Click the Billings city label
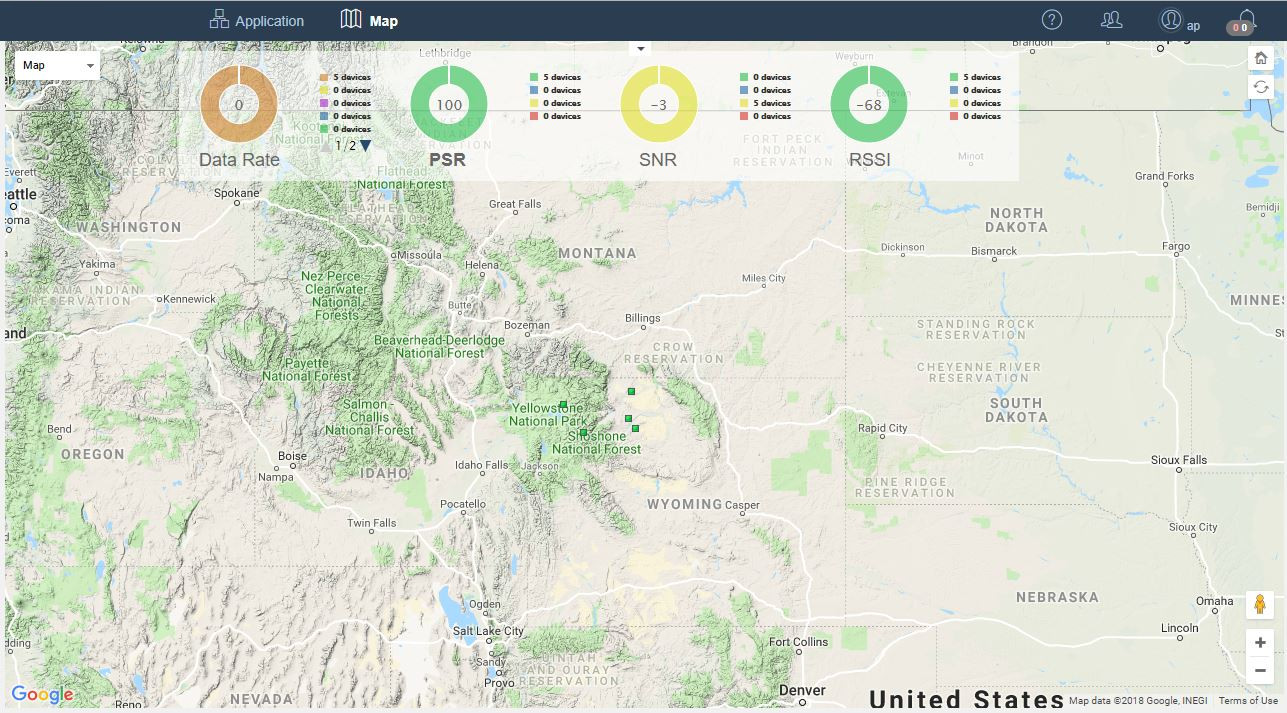Image resolution: width=1287 pixels, height=713 pixels. (643, 318)
